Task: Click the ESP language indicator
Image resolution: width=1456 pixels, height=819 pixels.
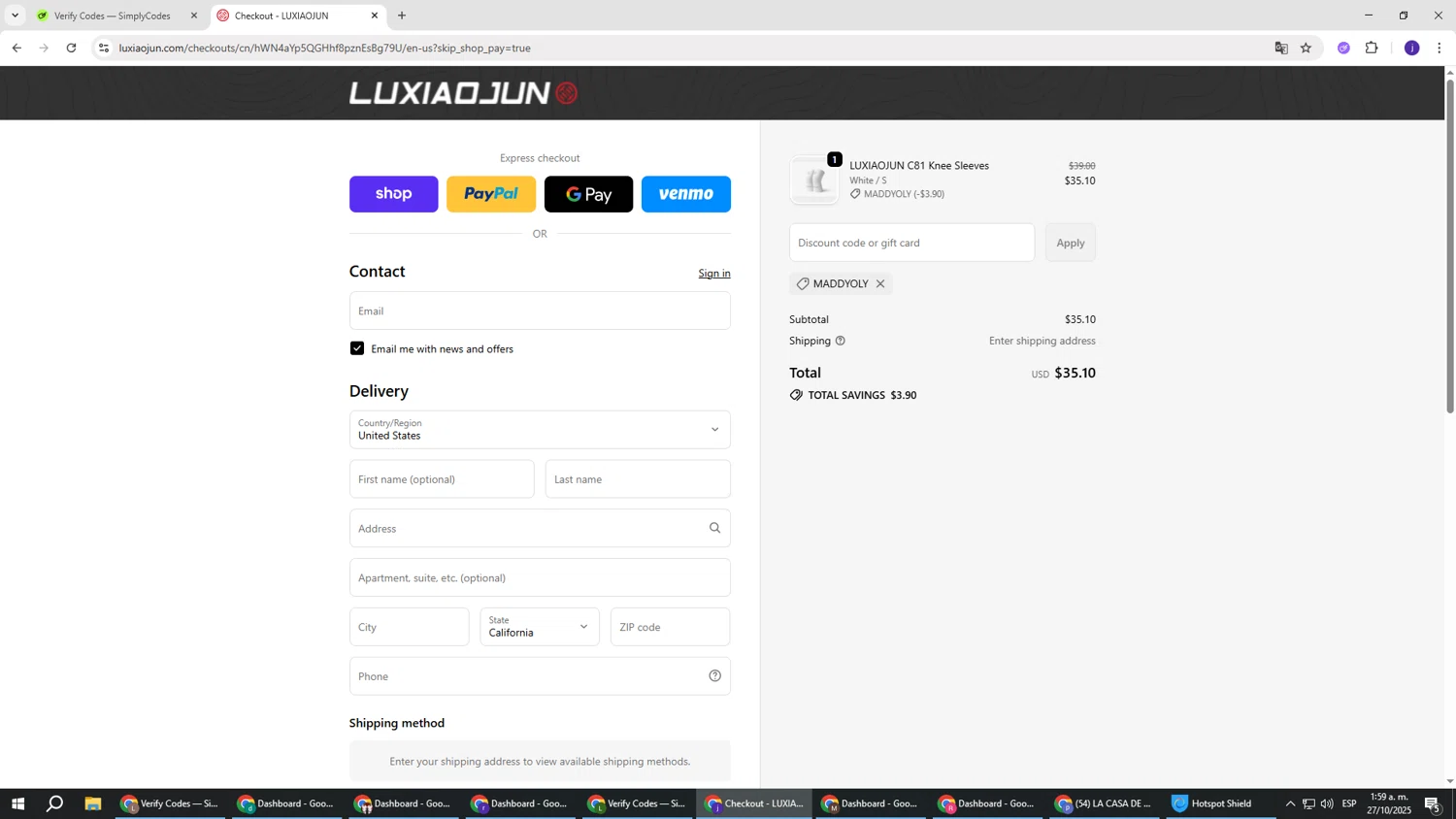Action: click(1349, 803)
